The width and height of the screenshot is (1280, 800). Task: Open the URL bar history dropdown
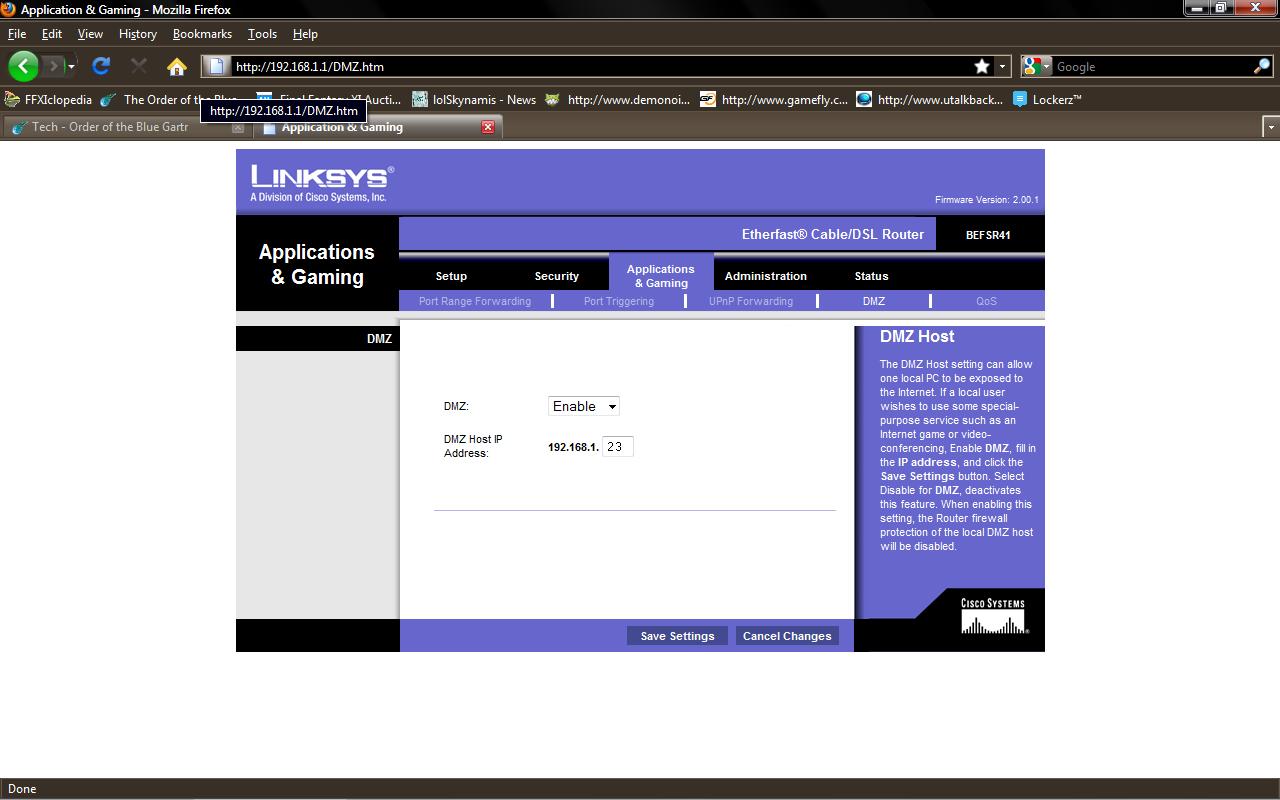pos(1002,67)
